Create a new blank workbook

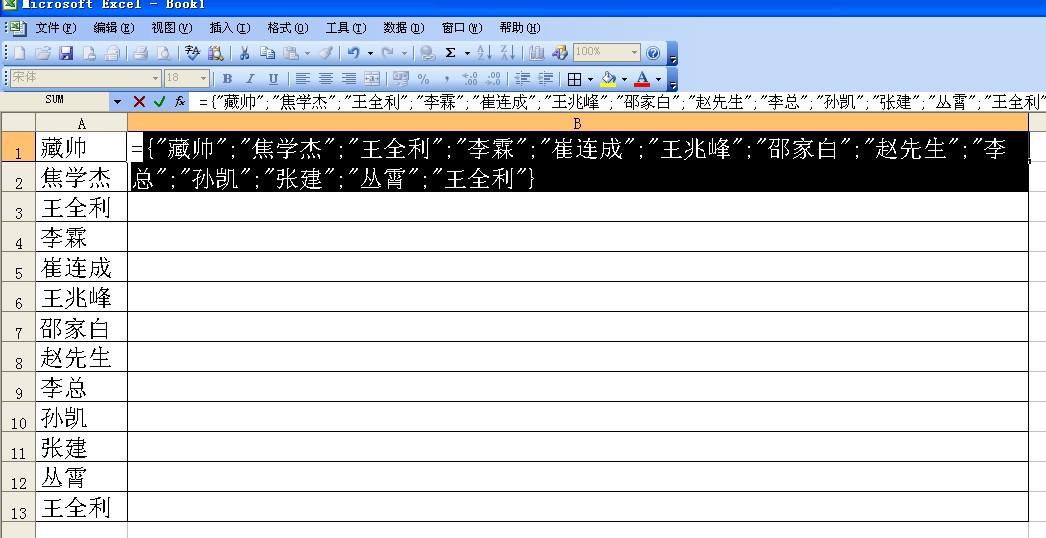[20, 53]
